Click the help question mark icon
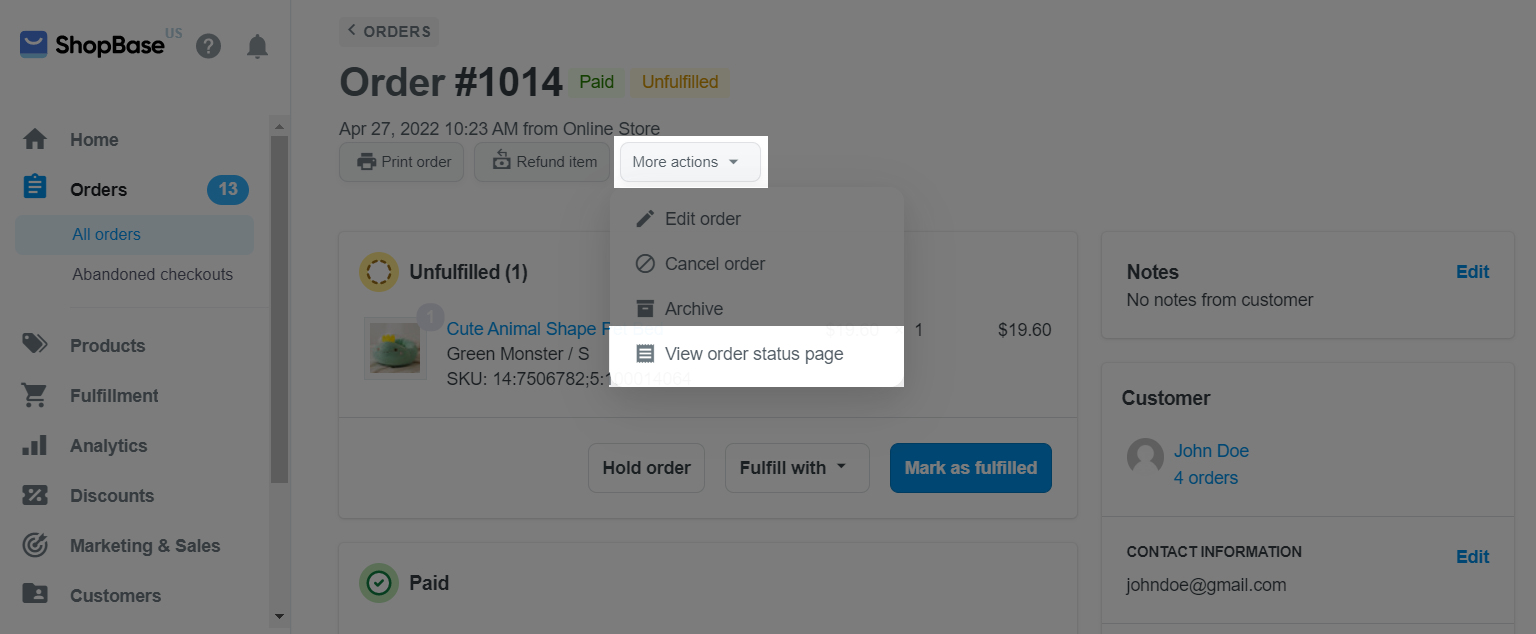1536x634 pixels. pyautogui.click(x=208, y=46)
